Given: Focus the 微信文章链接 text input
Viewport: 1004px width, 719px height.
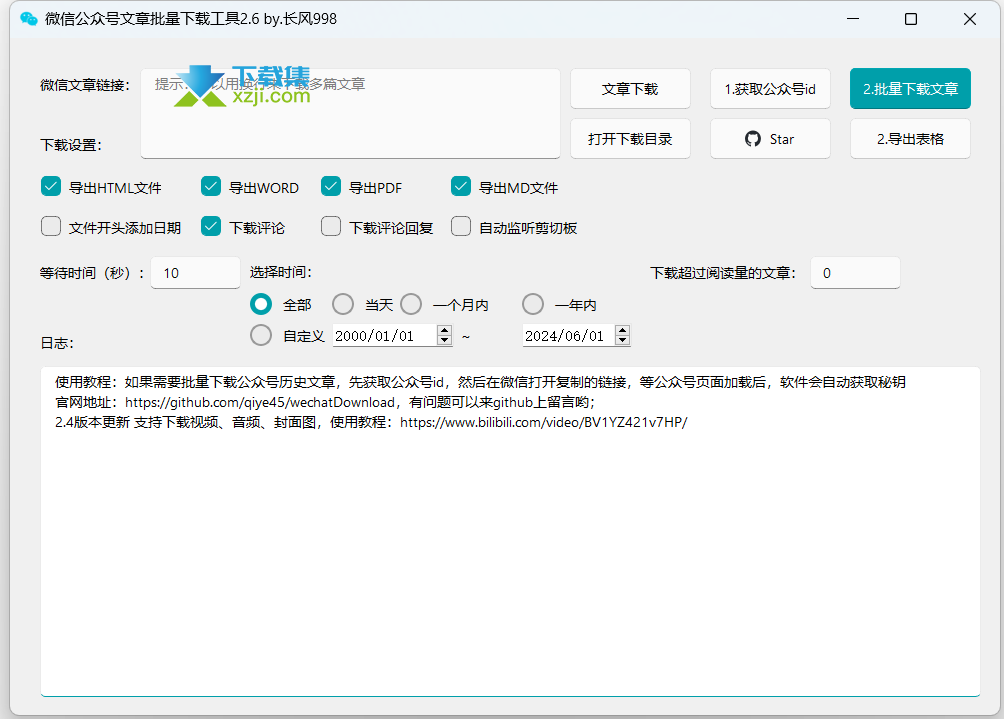Looking at the screenshot, I should tap(350, 113).
